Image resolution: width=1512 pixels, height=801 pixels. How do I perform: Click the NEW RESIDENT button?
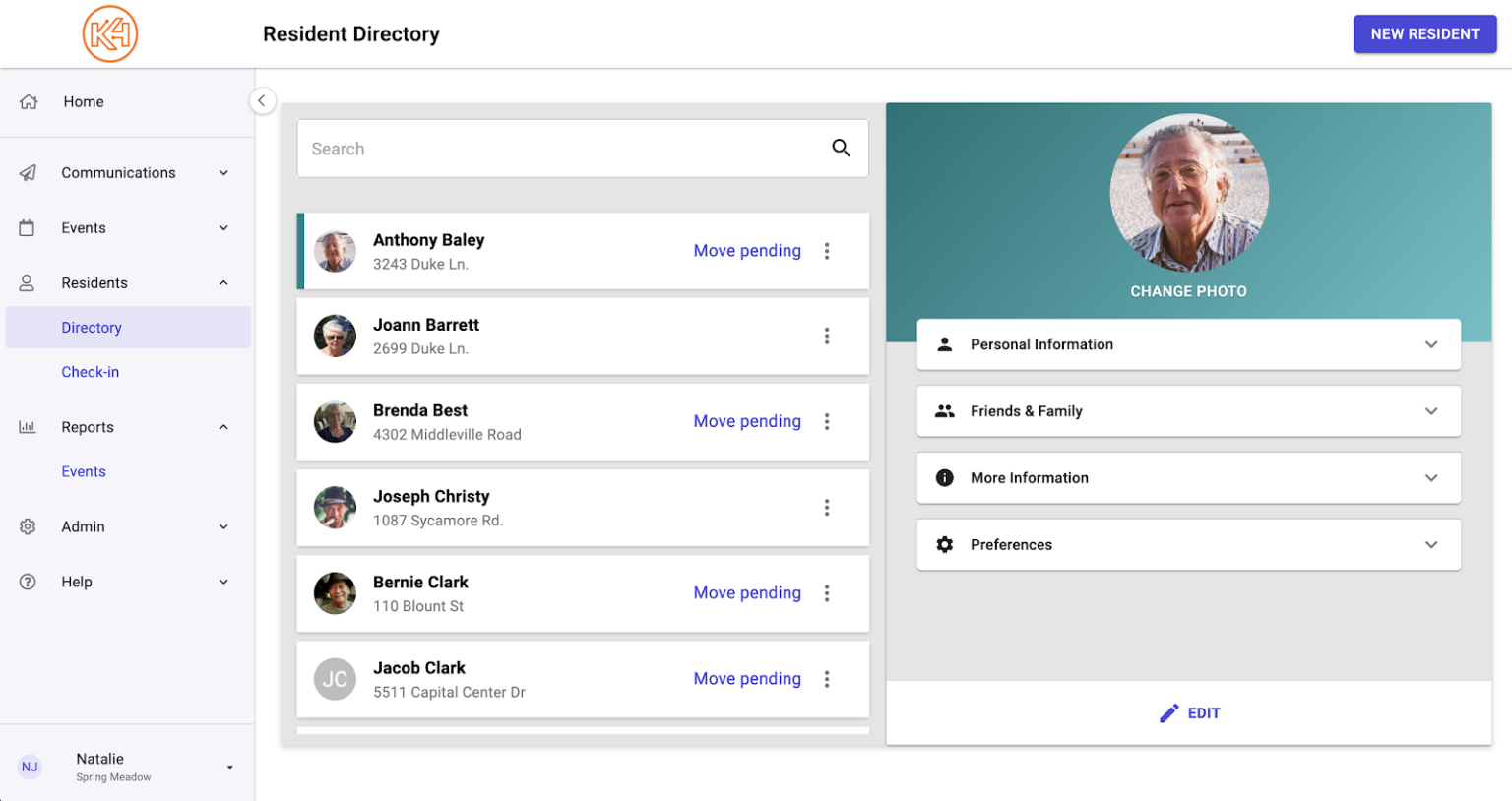click(x=1424, y=33)
